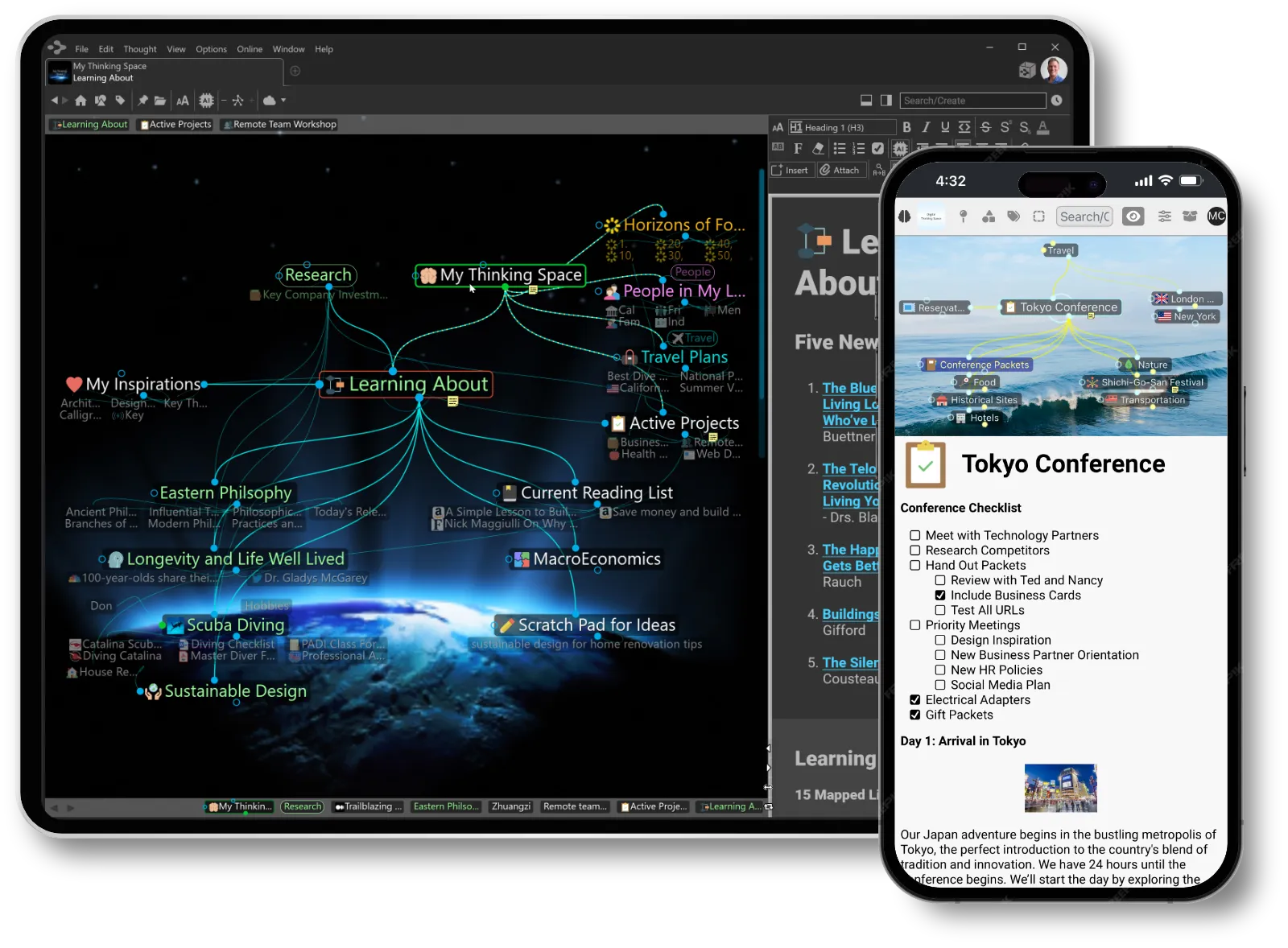
Task: Click the tags icon in desktop toolbar
Action: pos(120,101)
